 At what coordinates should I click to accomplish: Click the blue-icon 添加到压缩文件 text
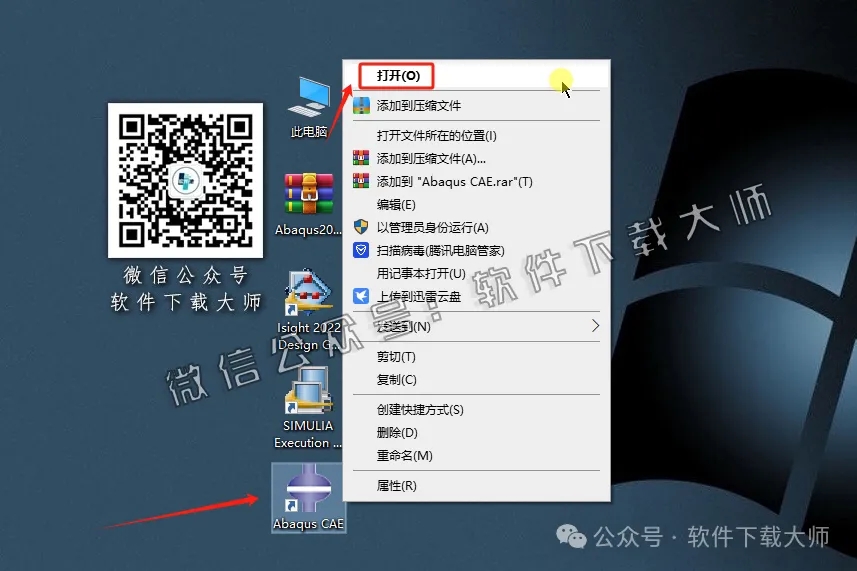click(x=419, y=106)
